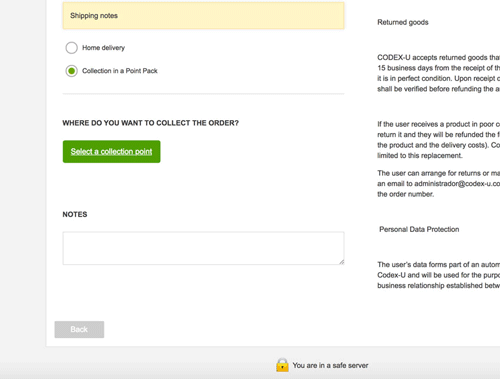The image size is (500, 379).
Task: Click the Collection in a Point Pack label
Action: coord(120,71)
